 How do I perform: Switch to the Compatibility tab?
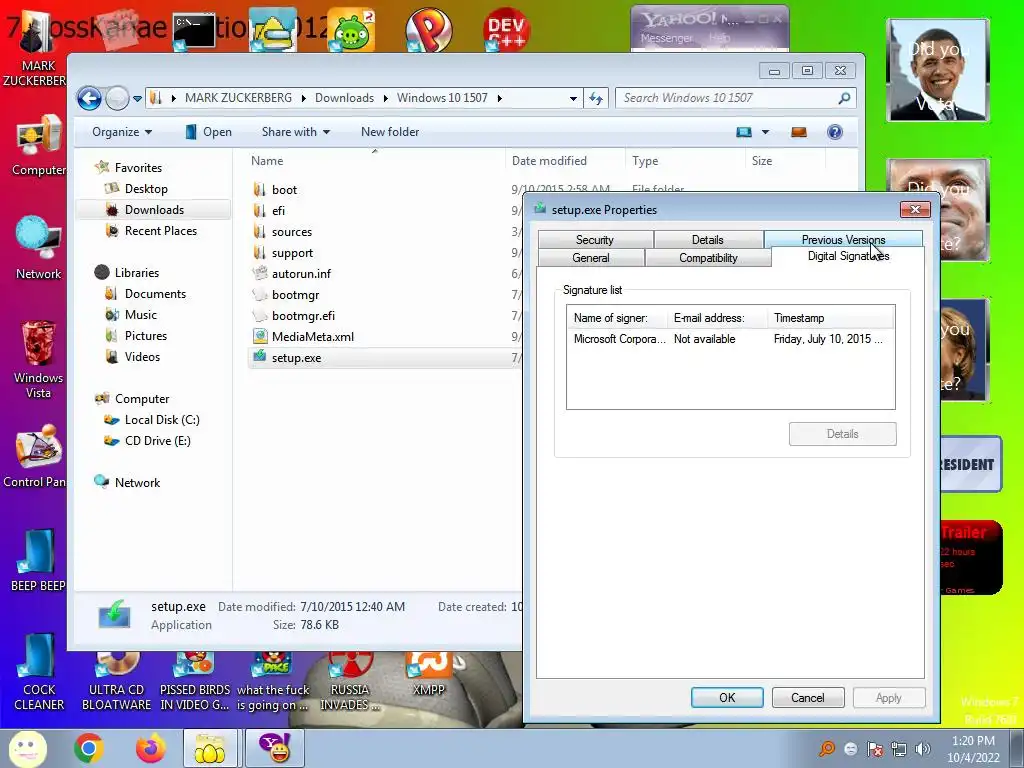click(x=708, y=258)
